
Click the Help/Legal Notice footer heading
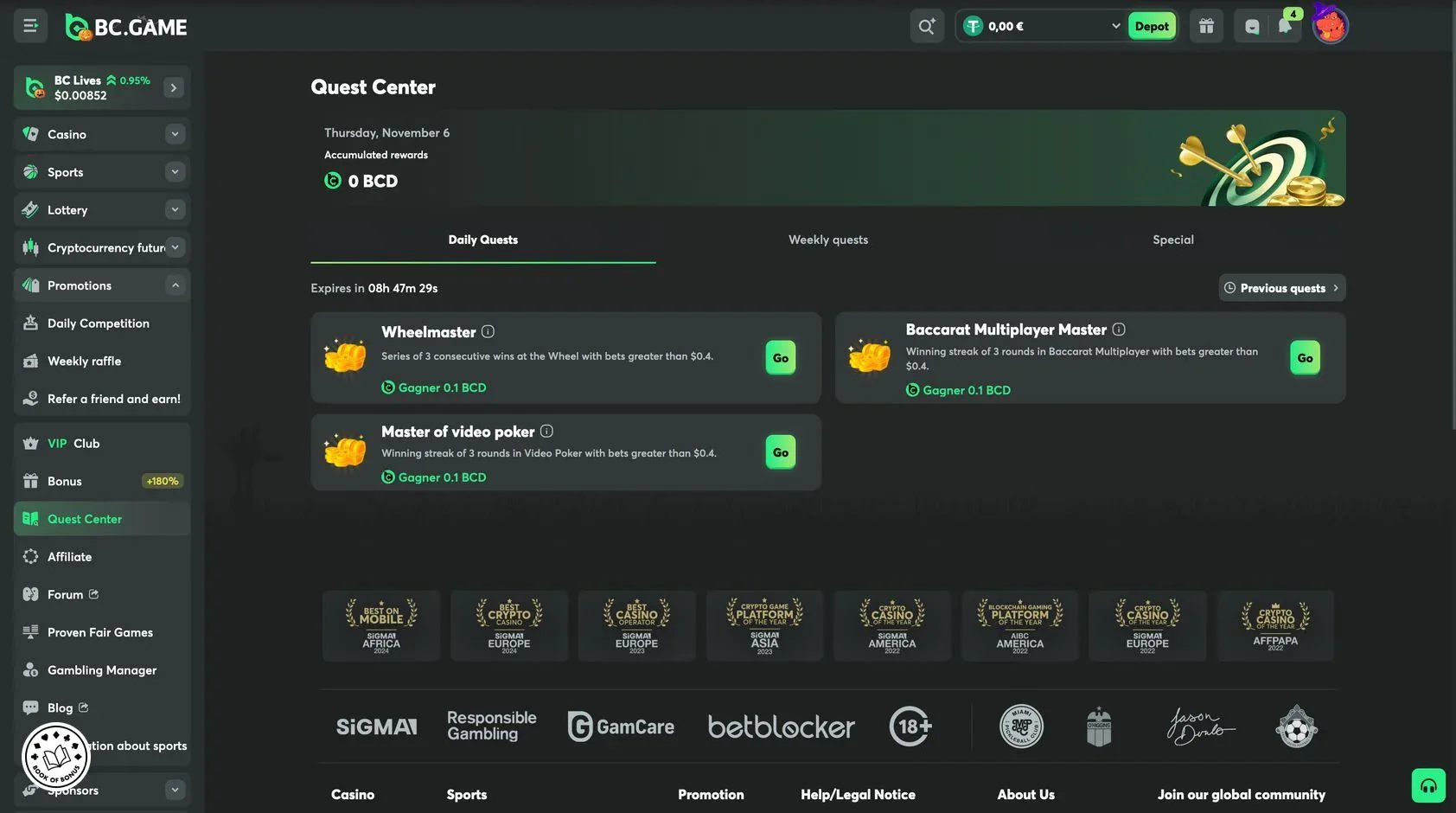click(858, 794)
